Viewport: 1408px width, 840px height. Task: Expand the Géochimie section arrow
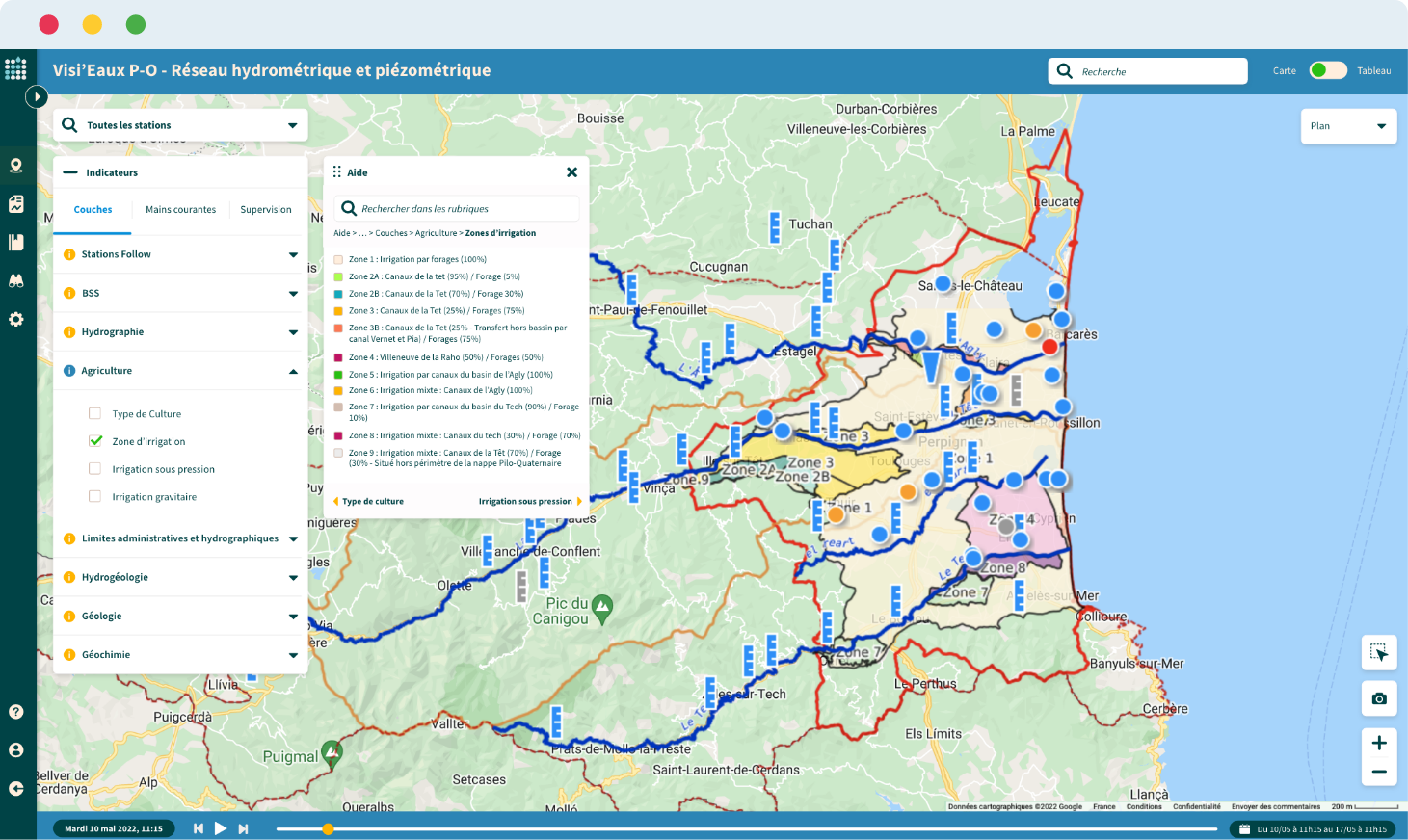coord(293,655)
